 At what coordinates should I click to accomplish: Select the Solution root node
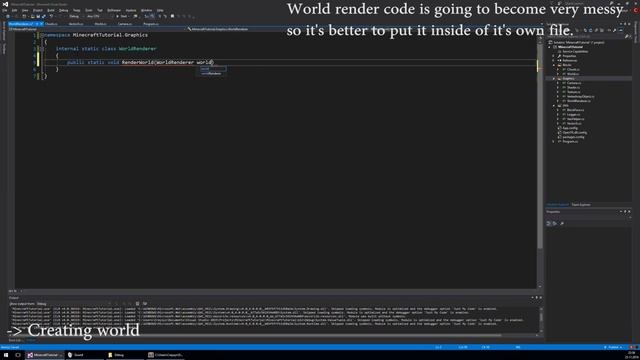pos(579,42)
